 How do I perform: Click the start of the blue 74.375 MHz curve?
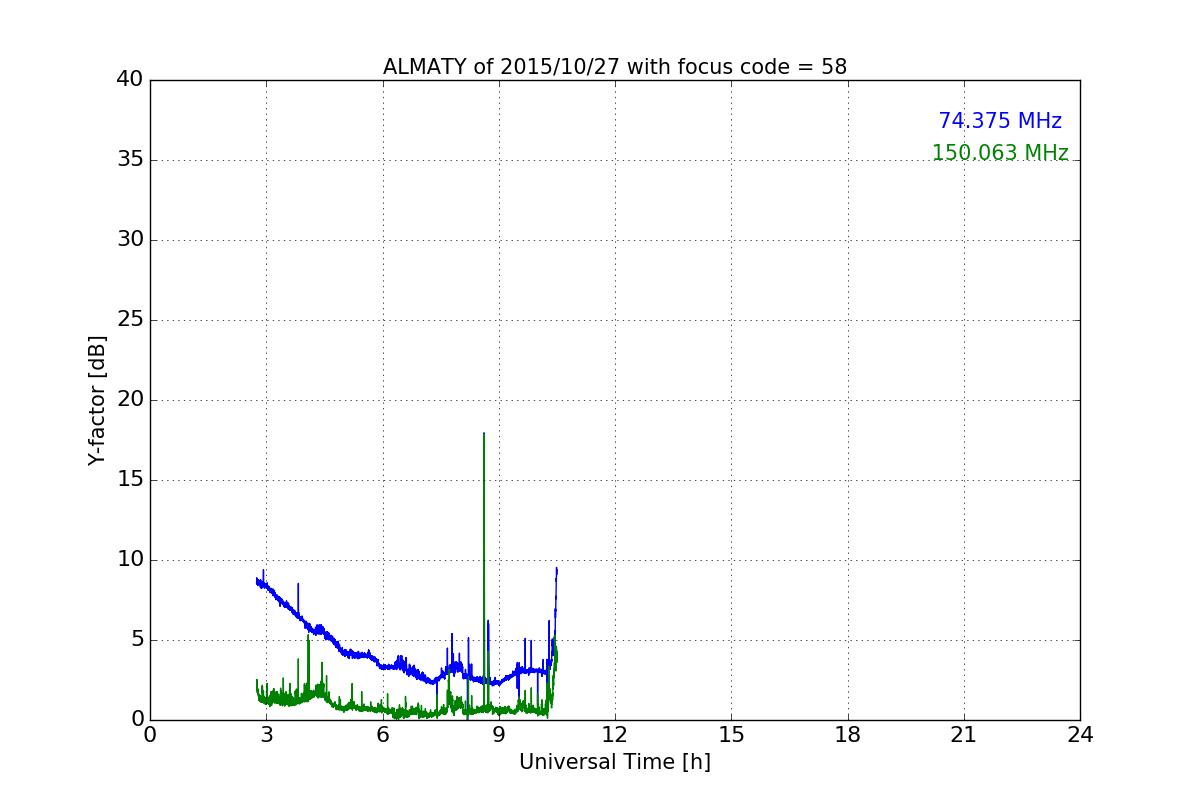(x=257, y=579)
